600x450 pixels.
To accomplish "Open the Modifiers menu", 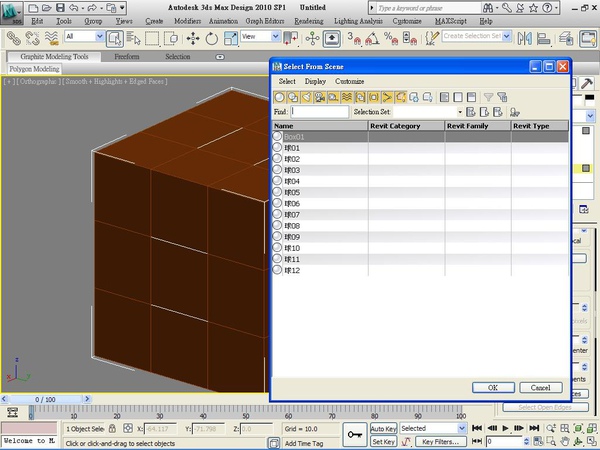I will tap(187, 21).
